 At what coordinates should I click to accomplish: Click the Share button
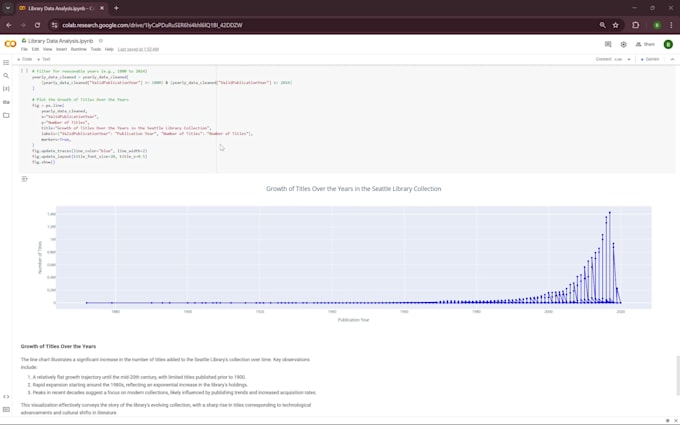(645, 44)
